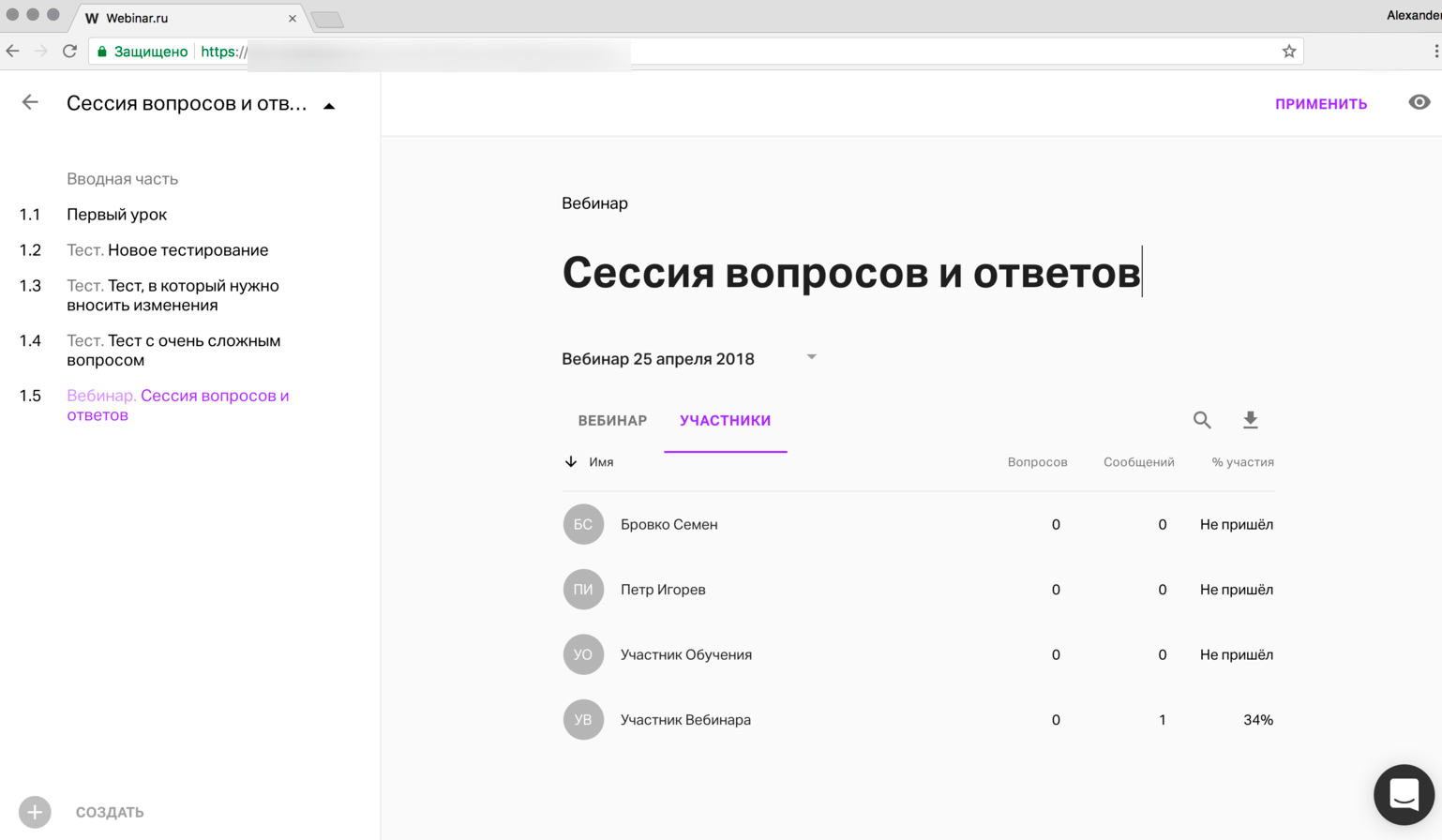Click the Вебинар label above the title
This screenshot has height=840, width=1442.
point(594,203)
